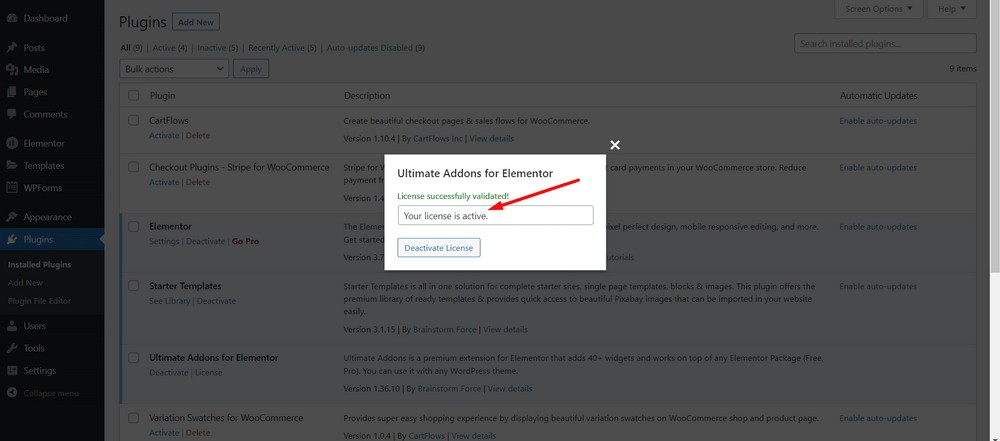This screenshot has width=1000, height=441.
Task: Click the license key status field
Action: tap(495, 216)
